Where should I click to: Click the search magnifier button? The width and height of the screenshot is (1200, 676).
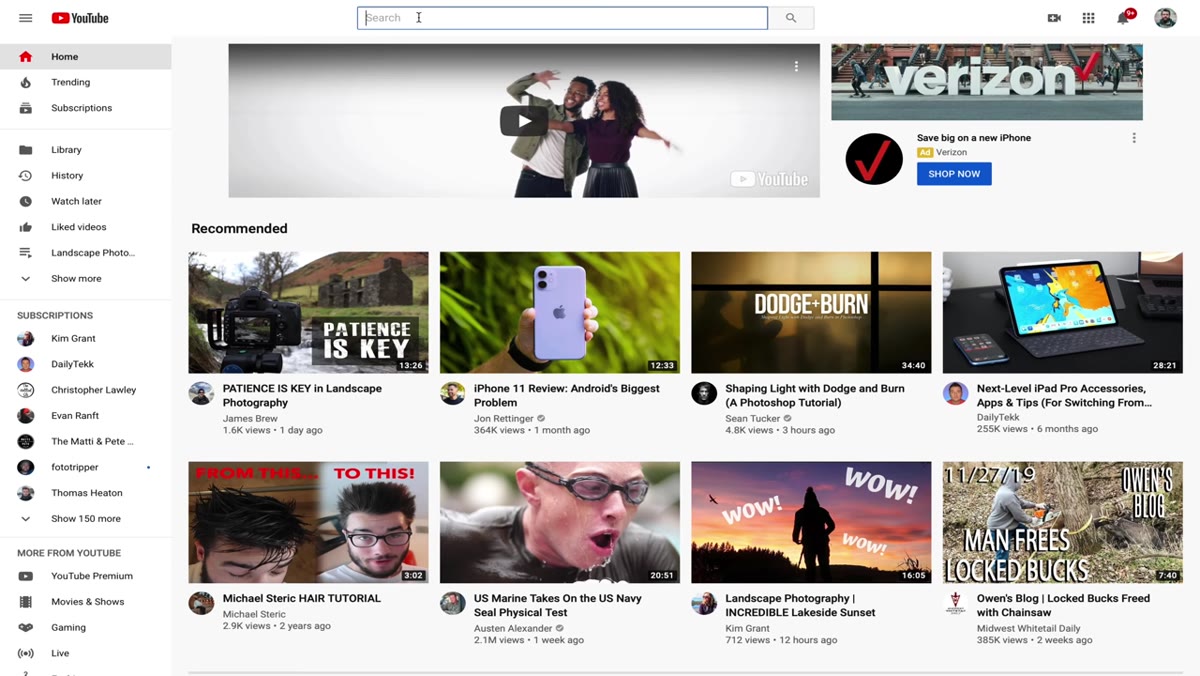pyautogui.click(x=791, y=18)
